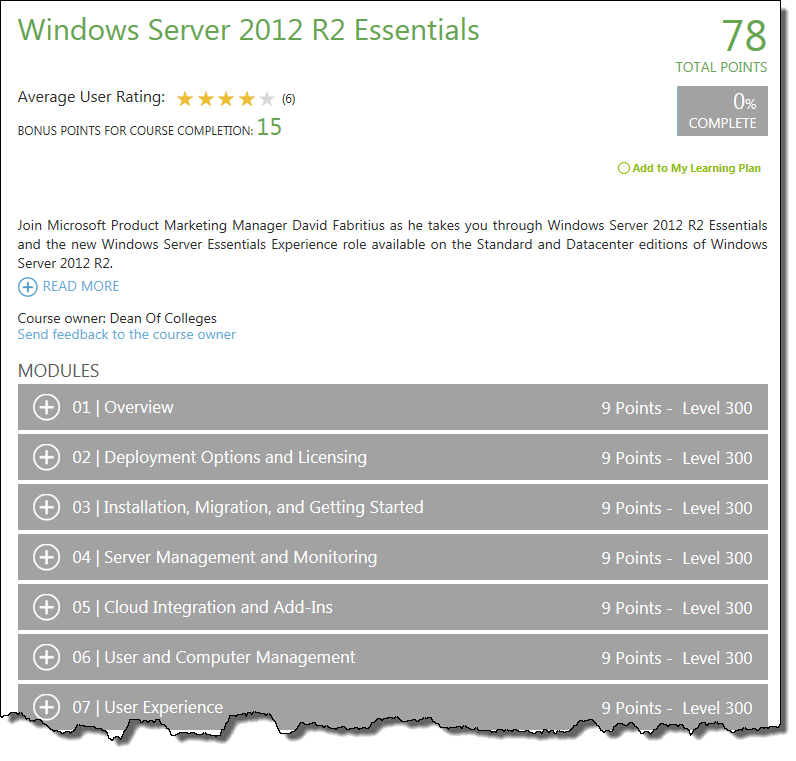The height and width of the screenshot is (761, 796).
Task: Click the course title Windows Server 2012 R2 Essentials
Action: (248, 30)
